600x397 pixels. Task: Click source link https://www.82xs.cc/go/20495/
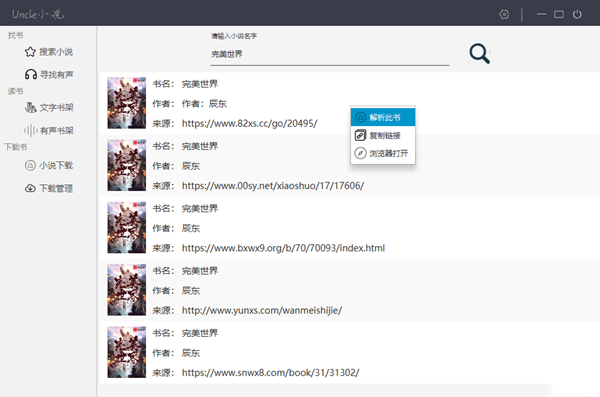click(249, 123)
